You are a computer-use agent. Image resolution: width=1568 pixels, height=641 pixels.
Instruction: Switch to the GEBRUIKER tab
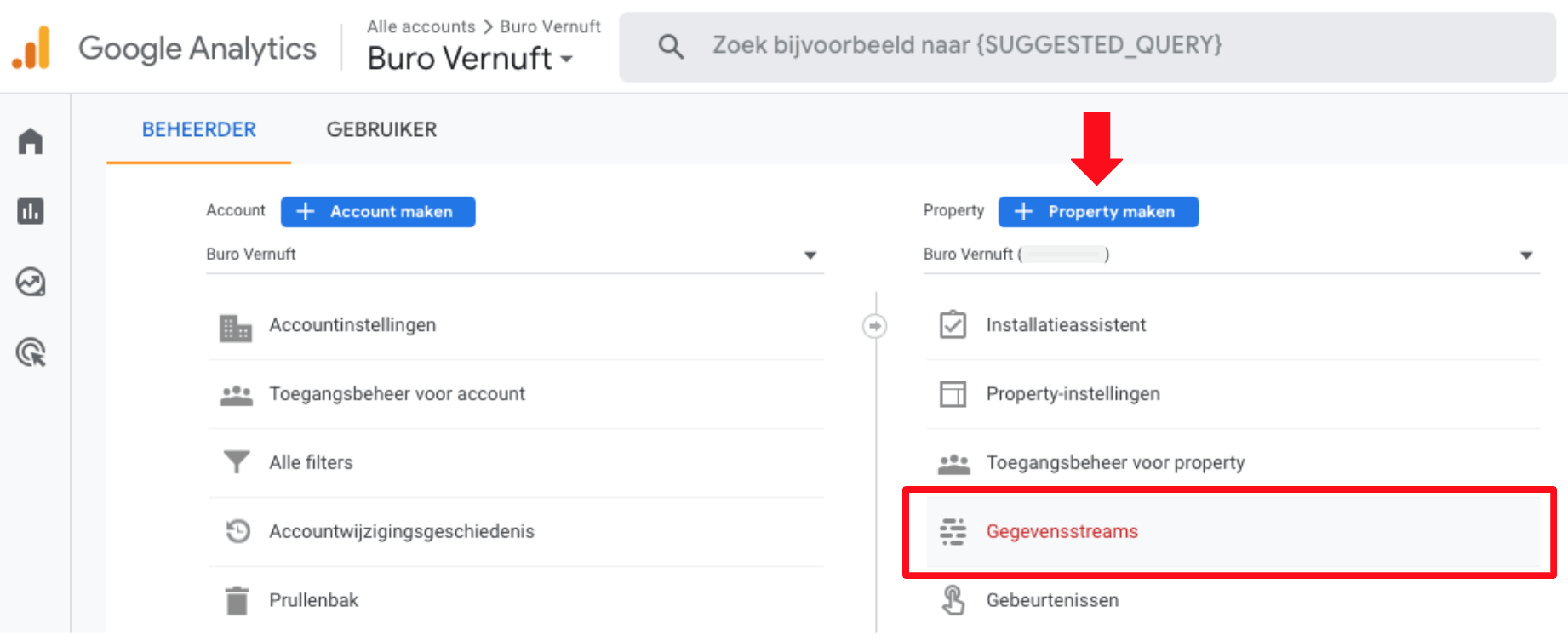[381, 129]
